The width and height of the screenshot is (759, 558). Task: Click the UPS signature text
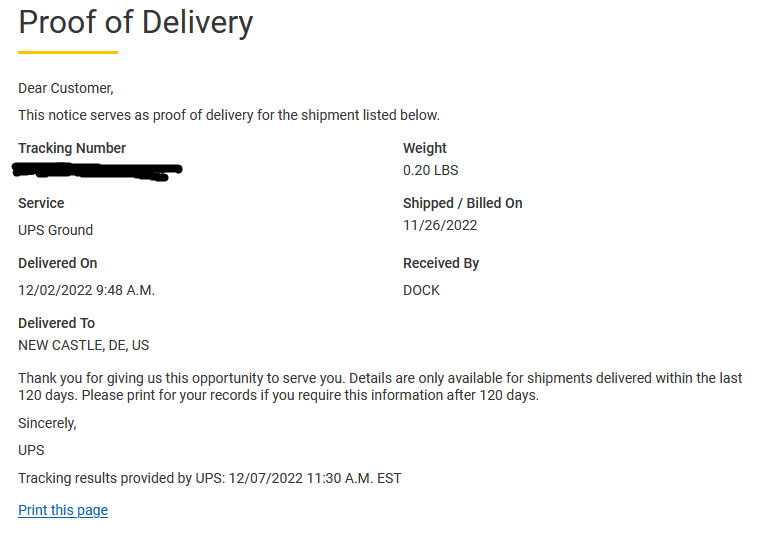point(31,451)
